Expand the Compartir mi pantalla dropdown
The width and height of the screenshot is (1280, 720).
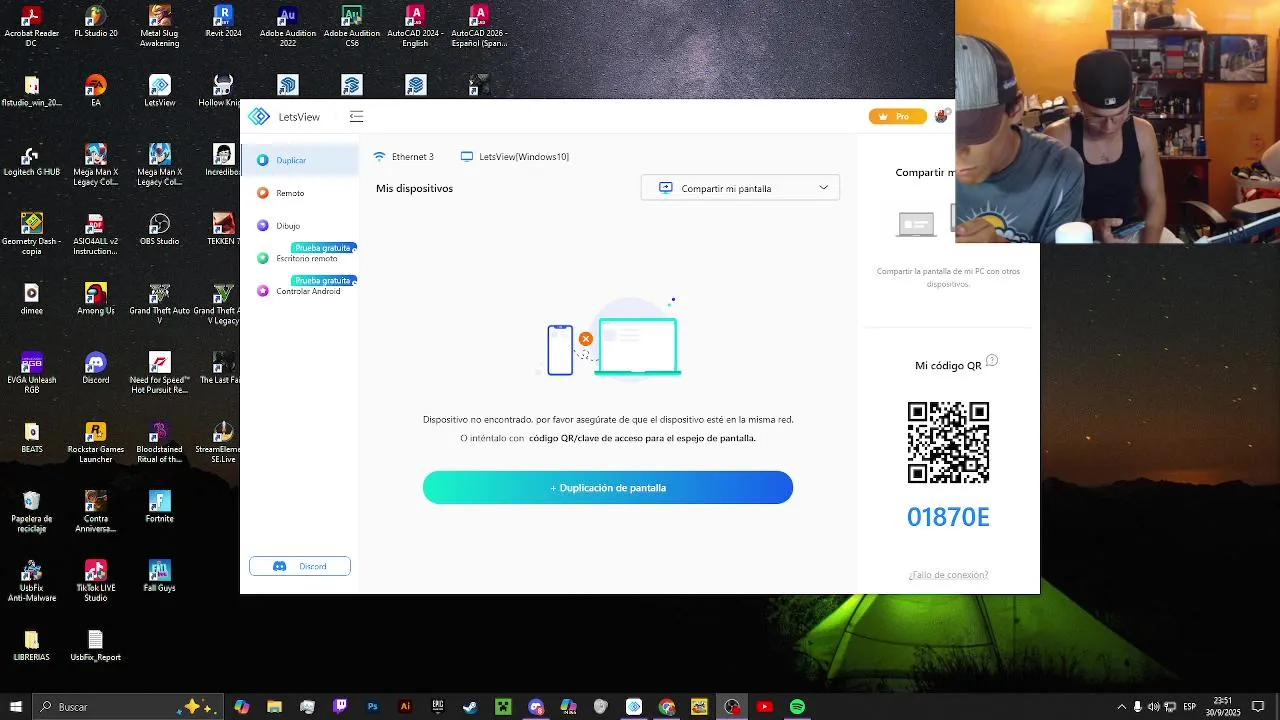(x=740, y=188)
